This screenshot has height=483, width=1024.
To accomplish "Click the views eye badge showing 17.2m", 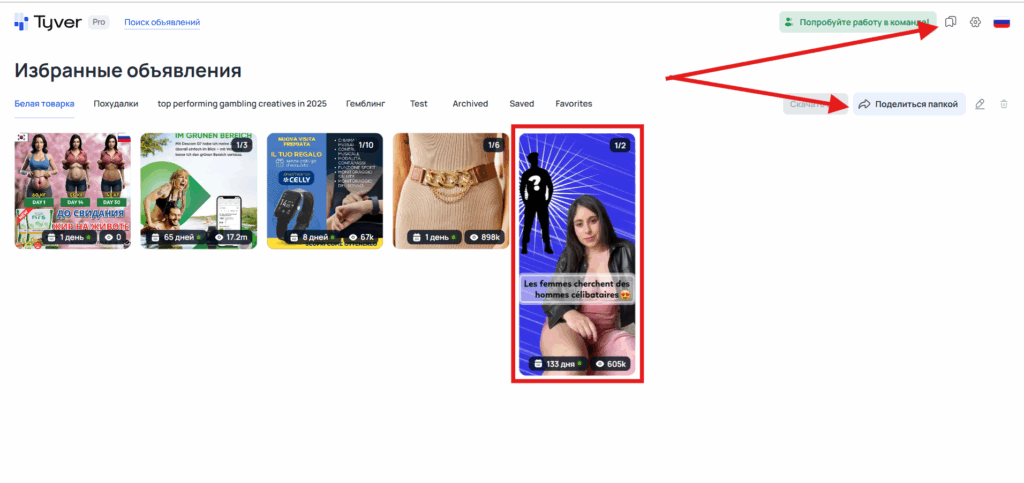I will pyautogui.click(x=231, y=238).
